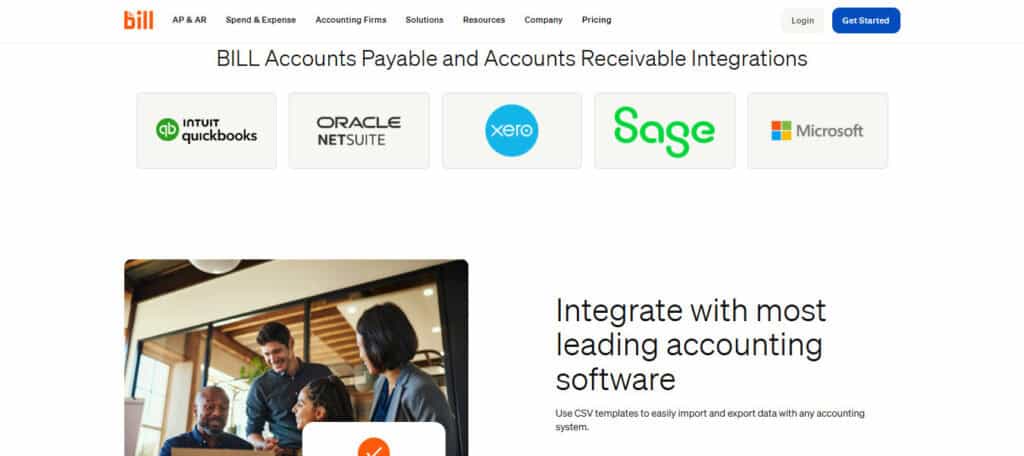Click the Login button
1024x456 pixels.
(803, 20)
